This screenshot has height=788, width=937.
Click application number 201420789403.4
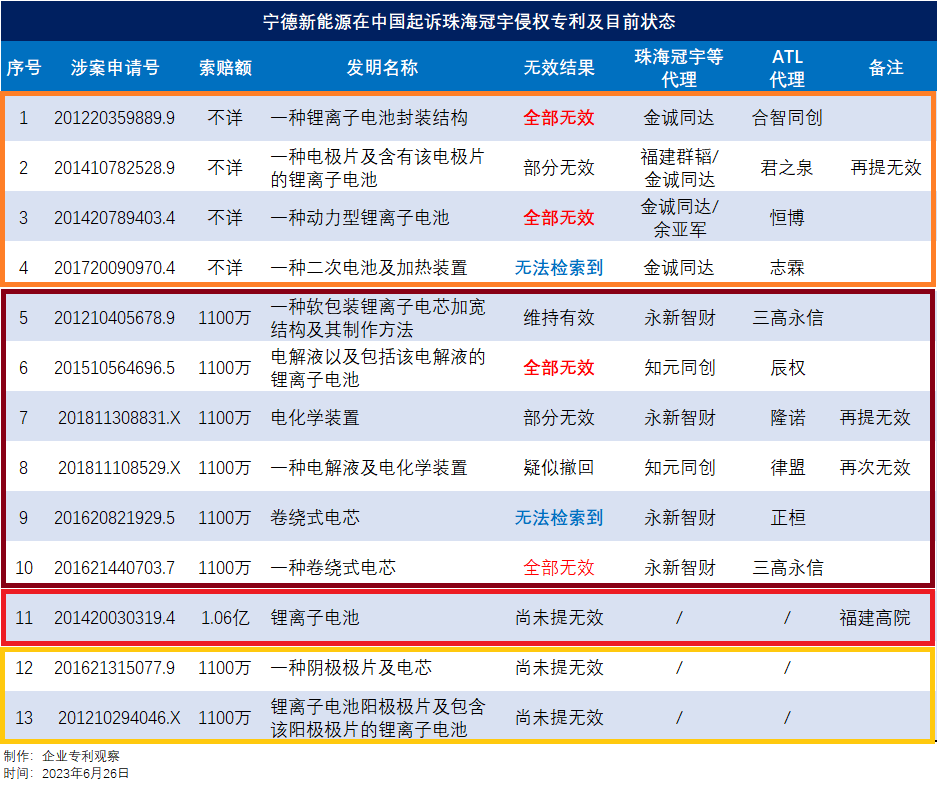(x=115, y=218)
